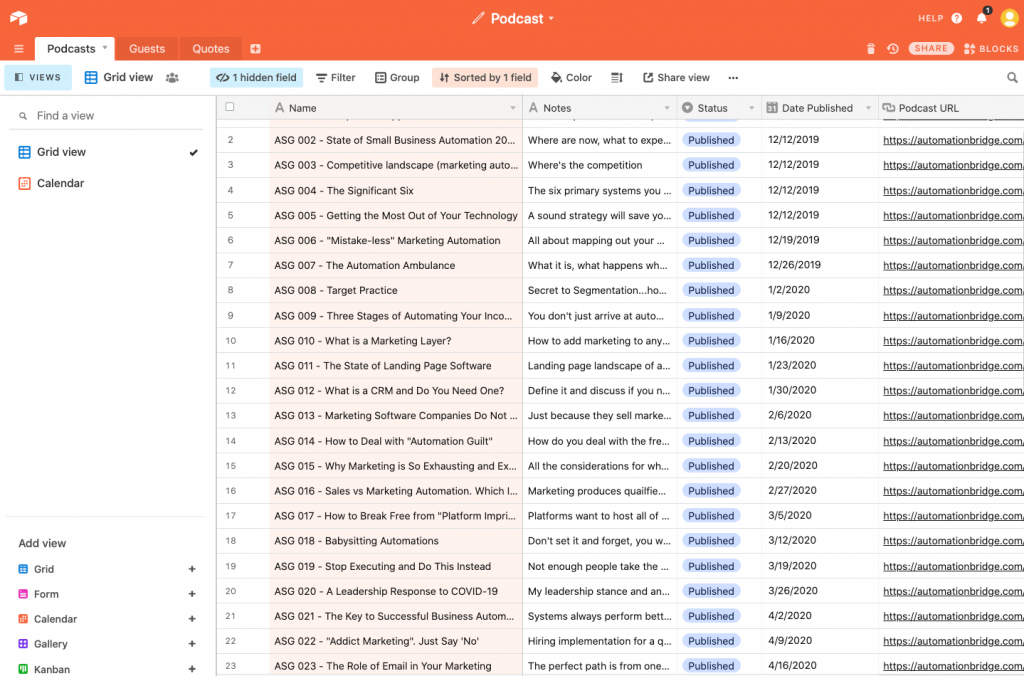The width and height of the screenshot is (1024, 676).
Task: Open the search magnifier in the toolbar
Action: click(1012, 78)
